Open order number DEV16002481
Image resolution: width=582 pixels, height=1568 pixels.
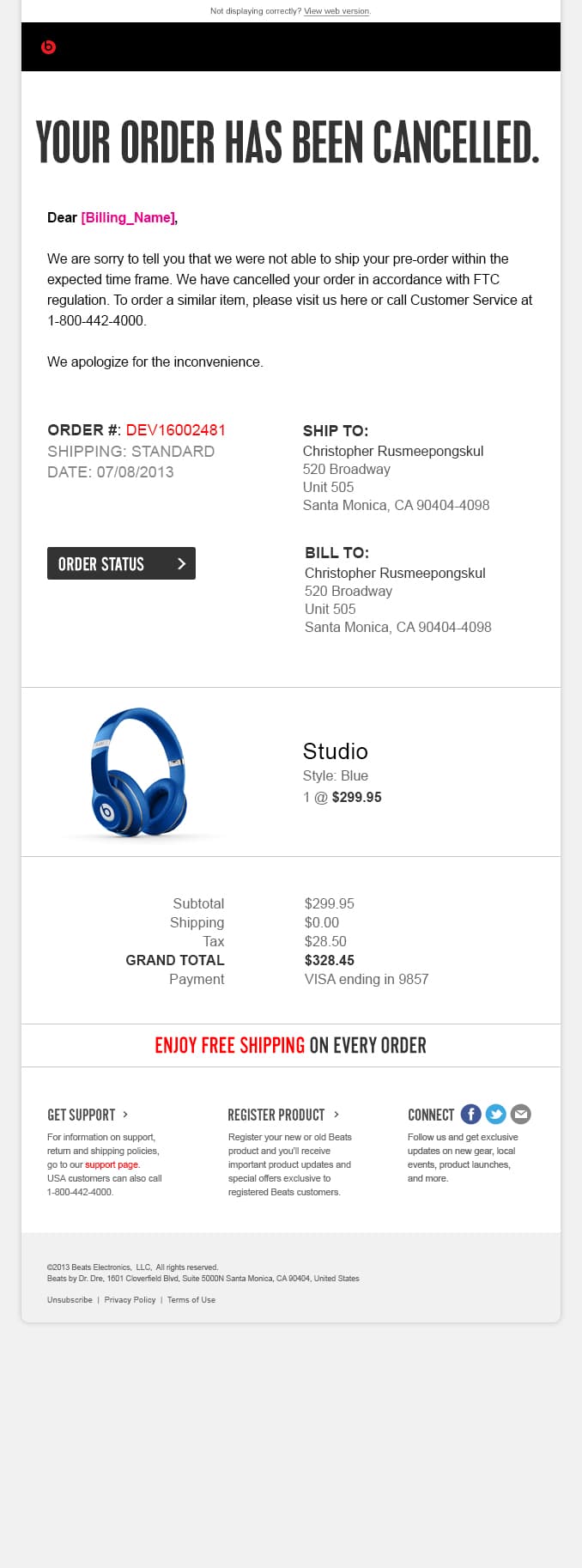[x=175, y=429]
